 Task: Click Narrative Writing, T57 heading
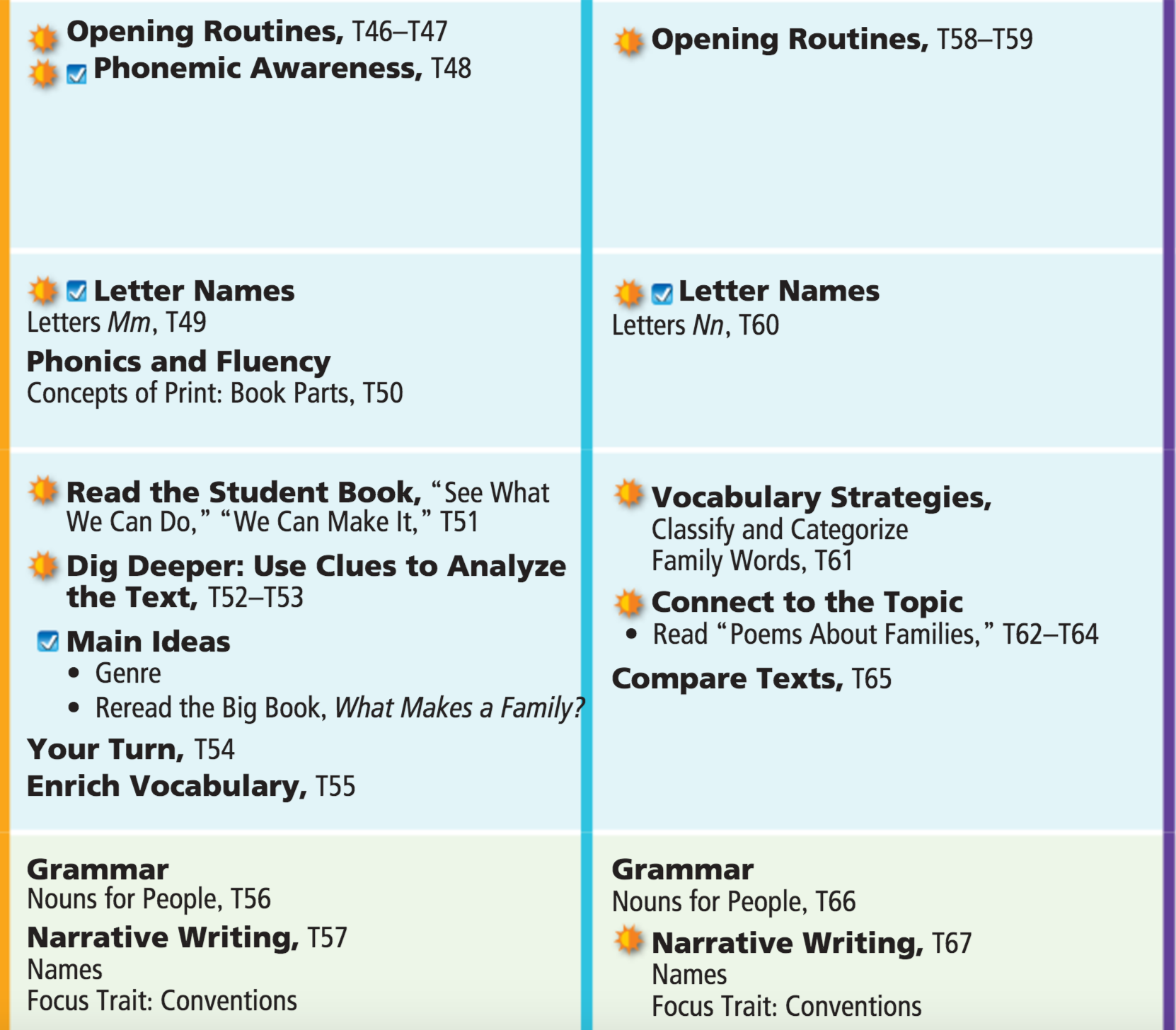(187, 938)
